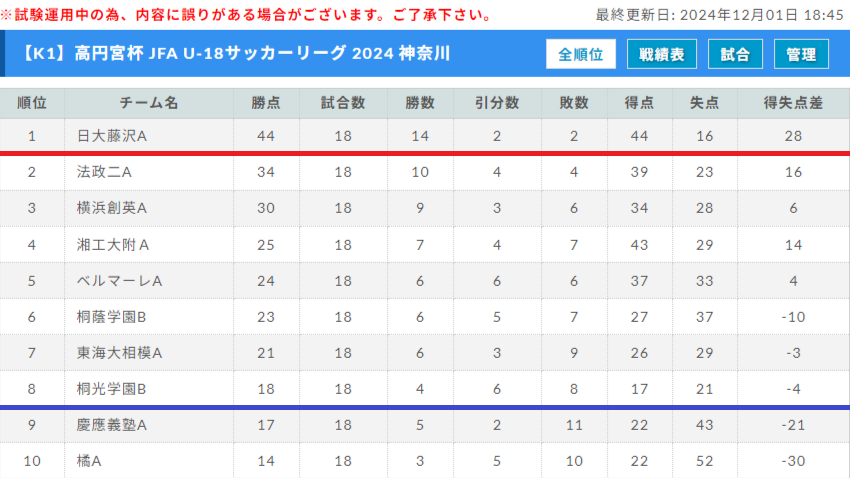Click the 順位 column header
This screenshot has height=478, width=850.
31,103
